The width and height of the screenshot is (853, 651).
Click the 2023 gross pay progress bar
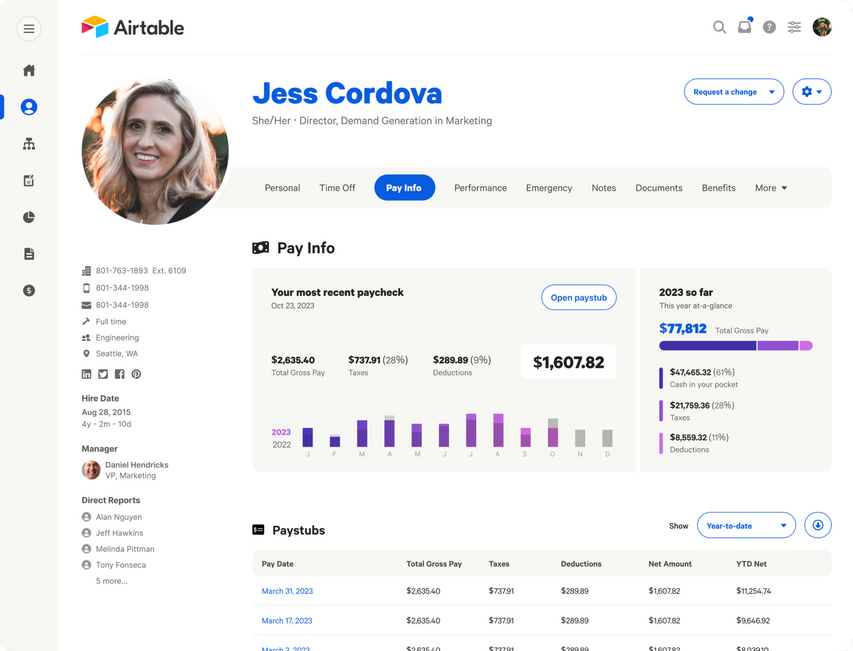[735, 346]
